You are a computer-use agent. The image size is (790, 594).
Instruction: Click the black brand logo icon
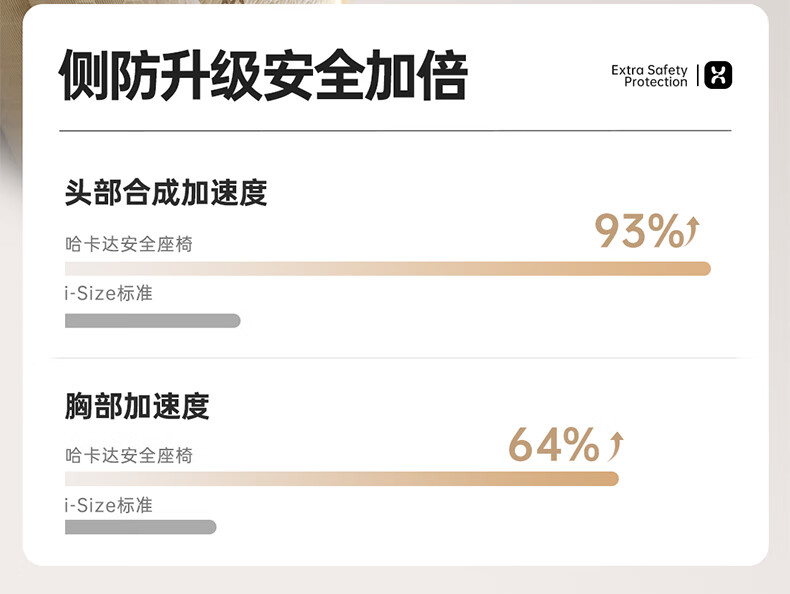click(718, 75)
